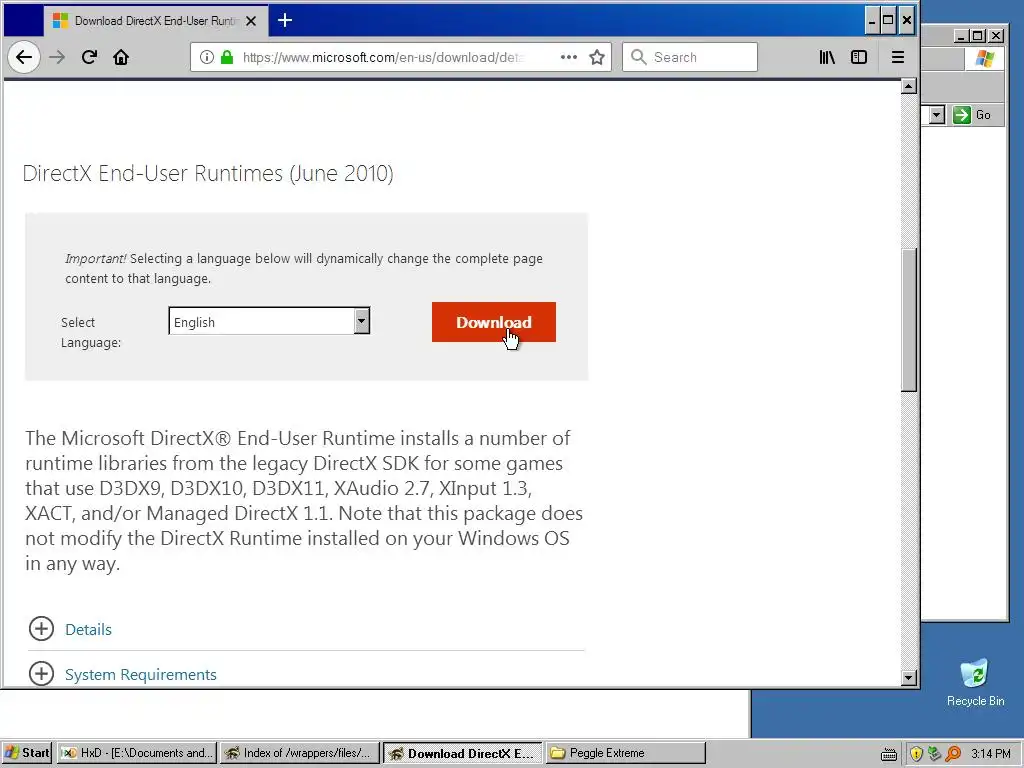Open the Firefox hamburger menu
1024x768 pixels.
click(x=898, y=57)
